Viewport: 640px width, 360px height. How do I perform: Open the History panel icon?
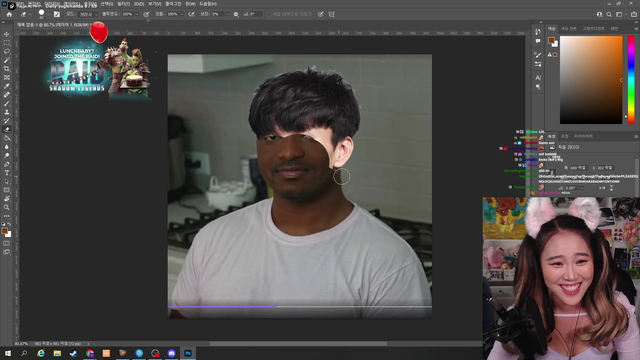[538, 32]
